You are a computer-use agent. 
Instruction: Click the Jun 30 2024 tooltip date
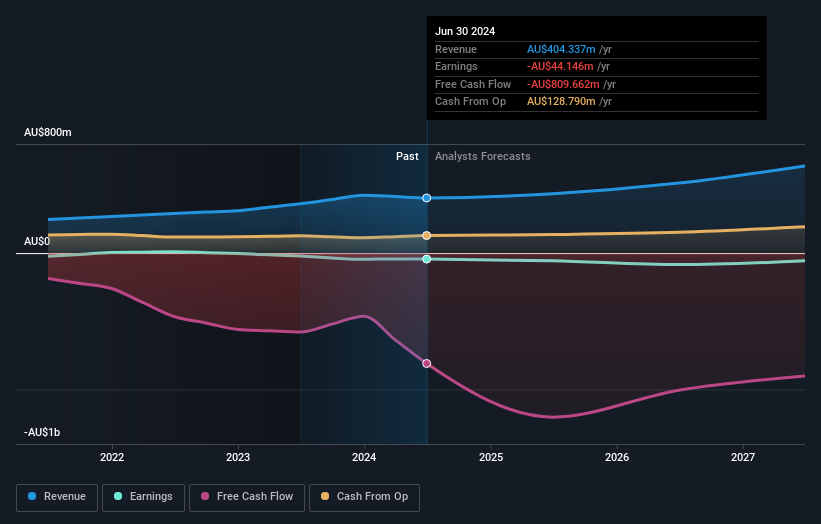coord(465,31)
